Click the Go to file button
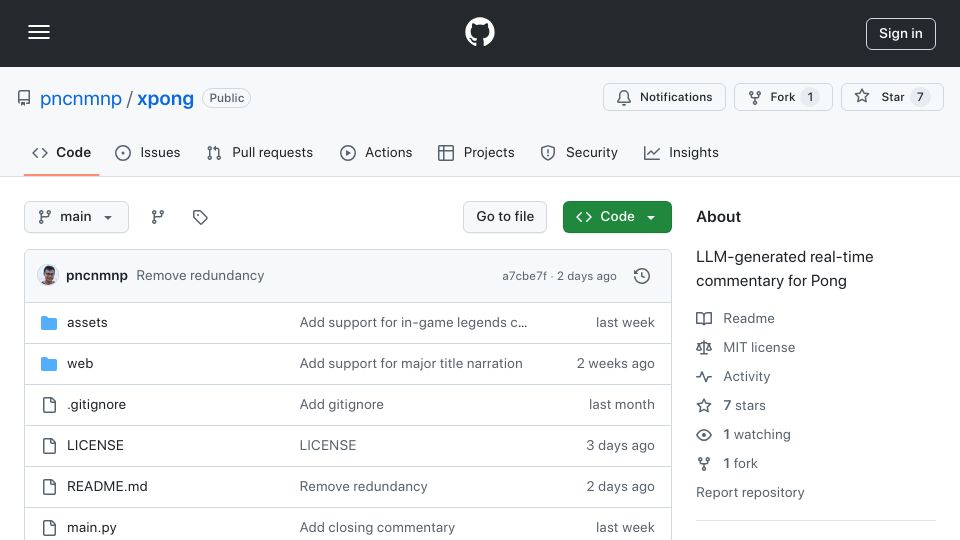The image size is (960, 540). 505,217
